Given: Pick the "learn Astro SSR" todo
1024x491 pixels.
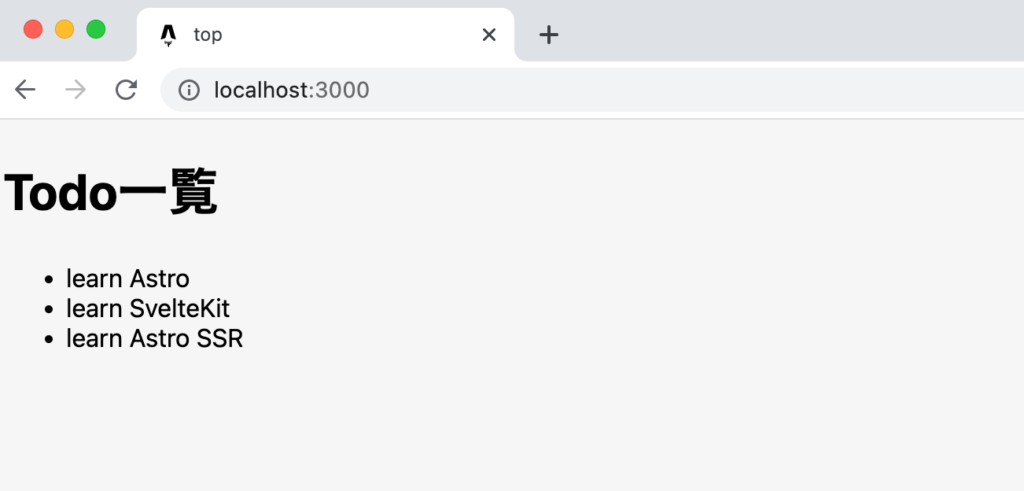Looking at the screenshot, I should point(155,338).
